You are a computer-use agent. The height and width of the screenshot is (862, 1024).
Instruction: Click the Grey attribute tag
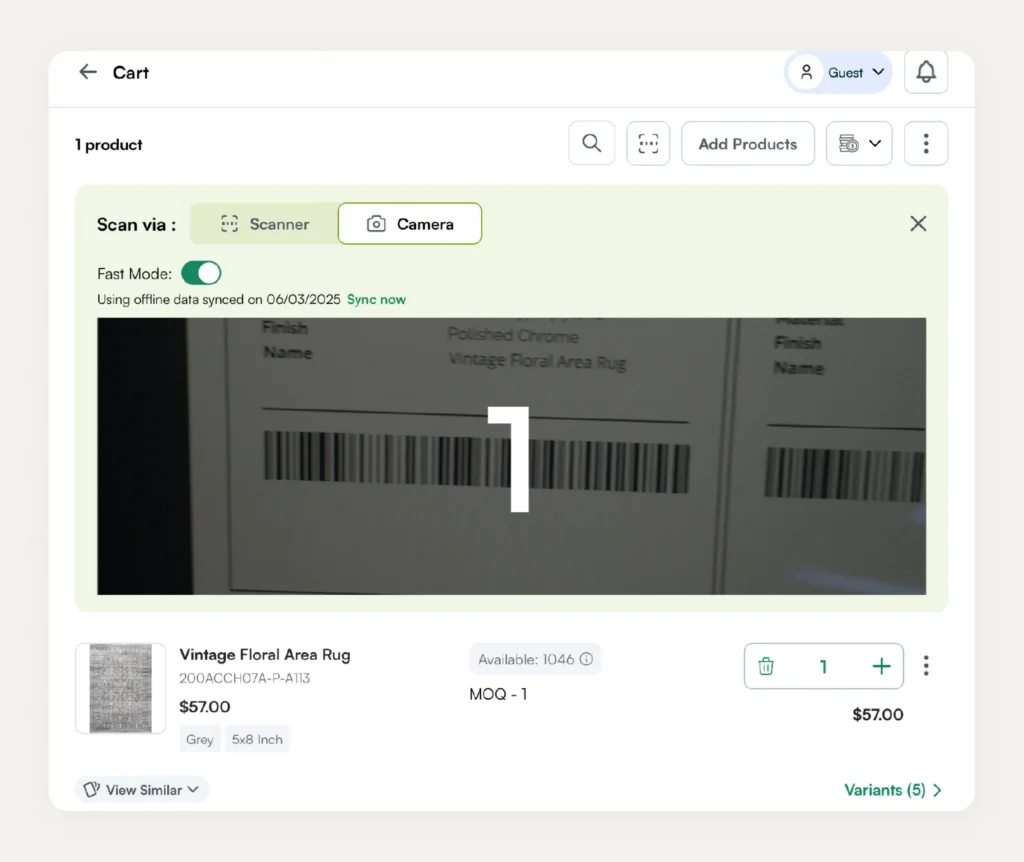(199, 739)
